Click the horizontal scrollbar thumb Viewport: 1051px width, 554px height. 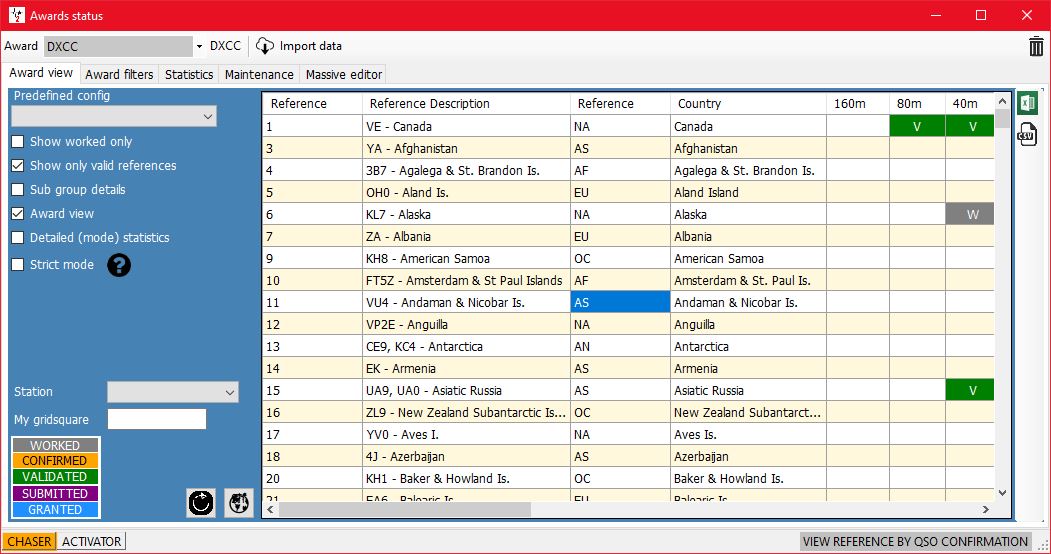point(405,510)
